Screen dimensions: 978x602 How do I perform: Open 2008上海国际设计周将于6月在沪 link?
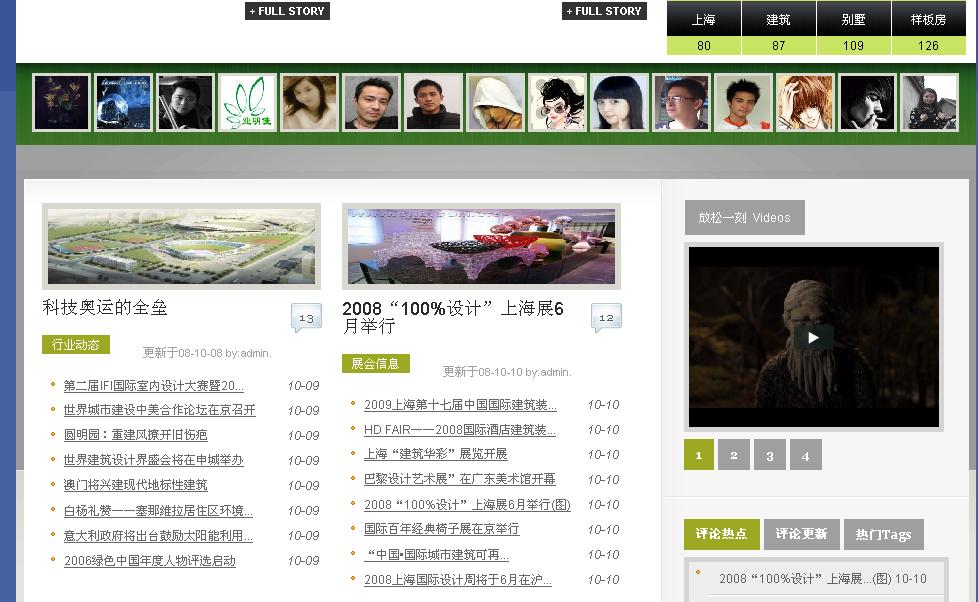point(458,580)
